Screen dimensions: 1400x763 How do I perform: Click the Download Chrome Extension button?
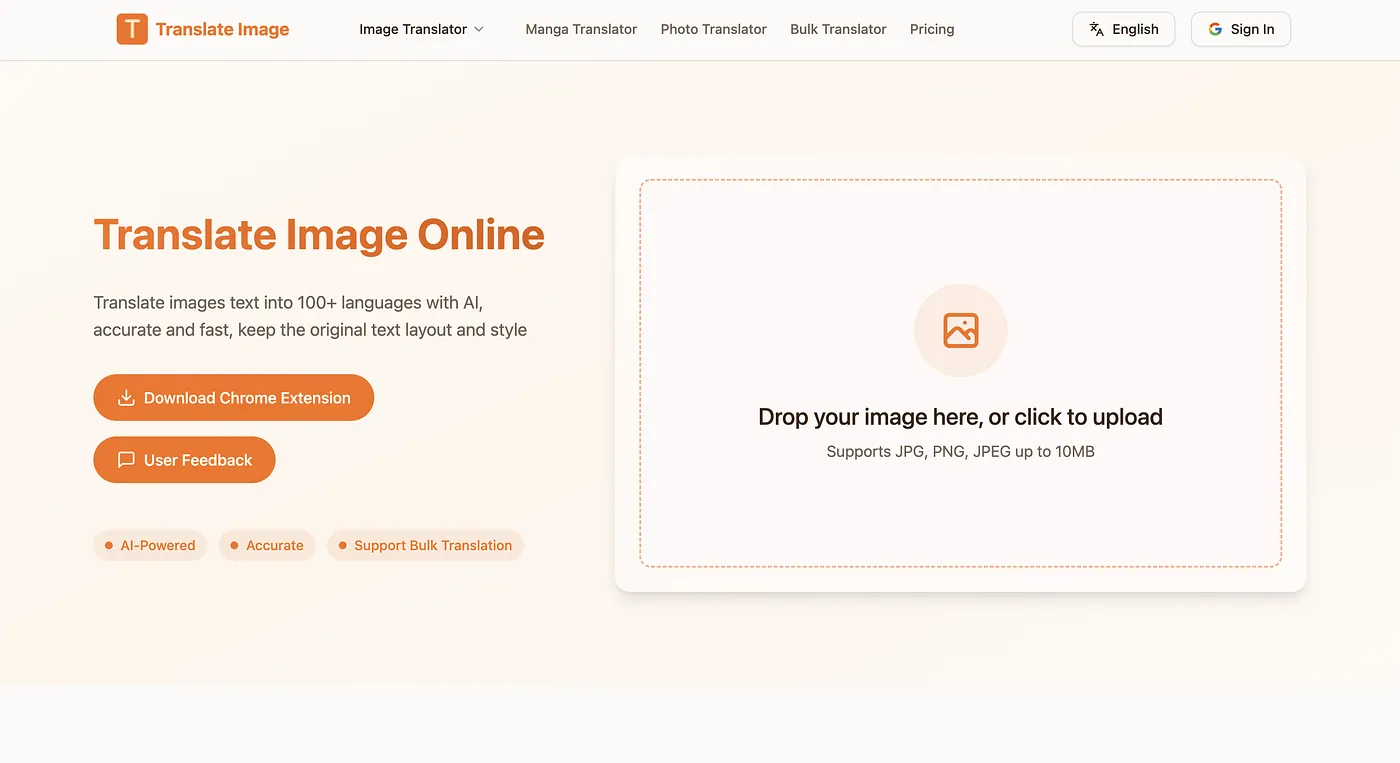pos(234,398)
